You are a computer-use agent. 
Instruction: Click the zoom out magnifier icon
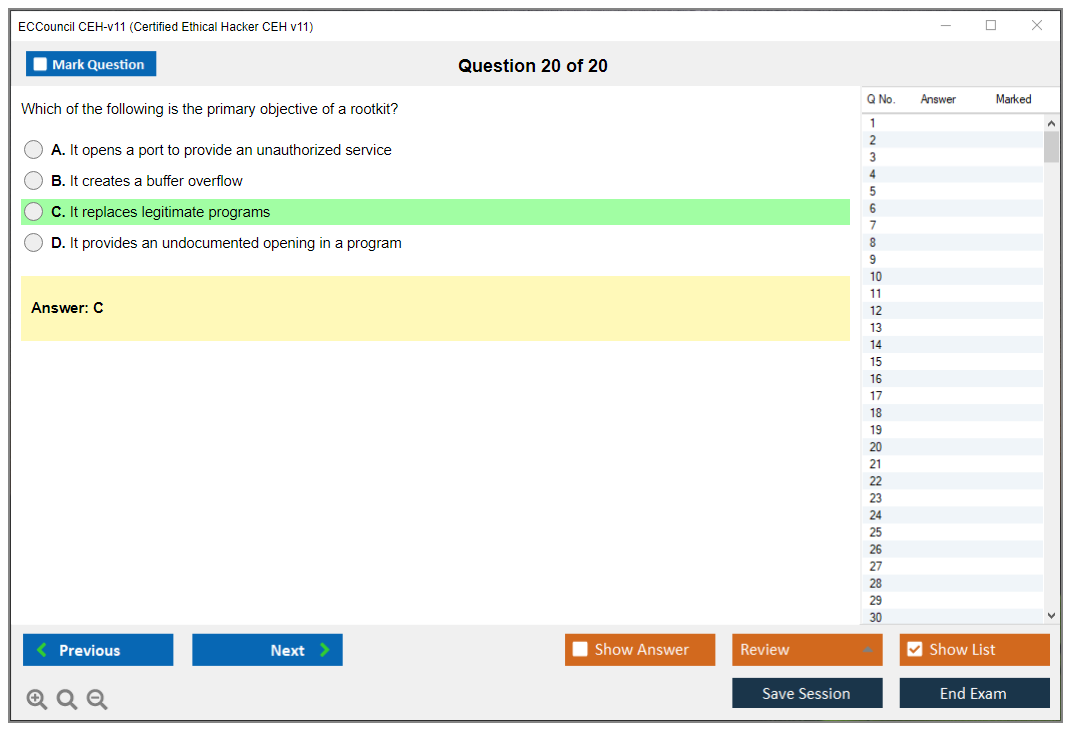pyautogui.click(x=97, y=699)
